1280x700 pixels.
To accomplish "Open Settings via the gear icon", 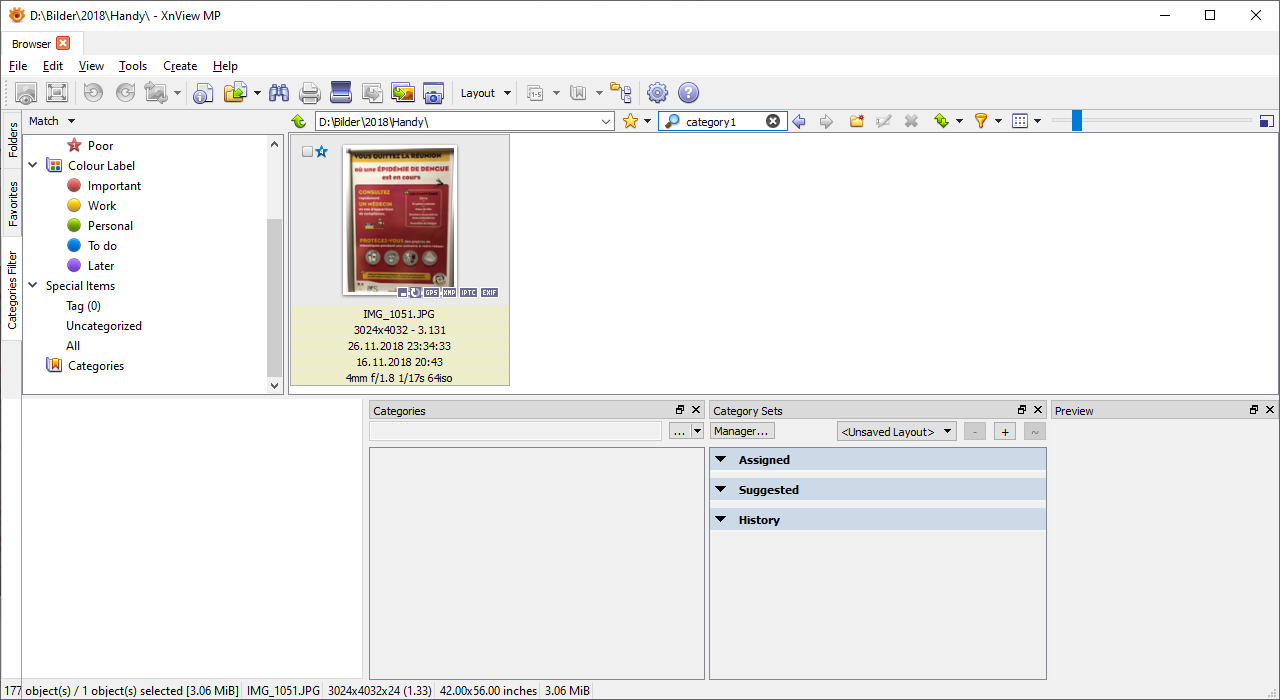I will (657, 93).
